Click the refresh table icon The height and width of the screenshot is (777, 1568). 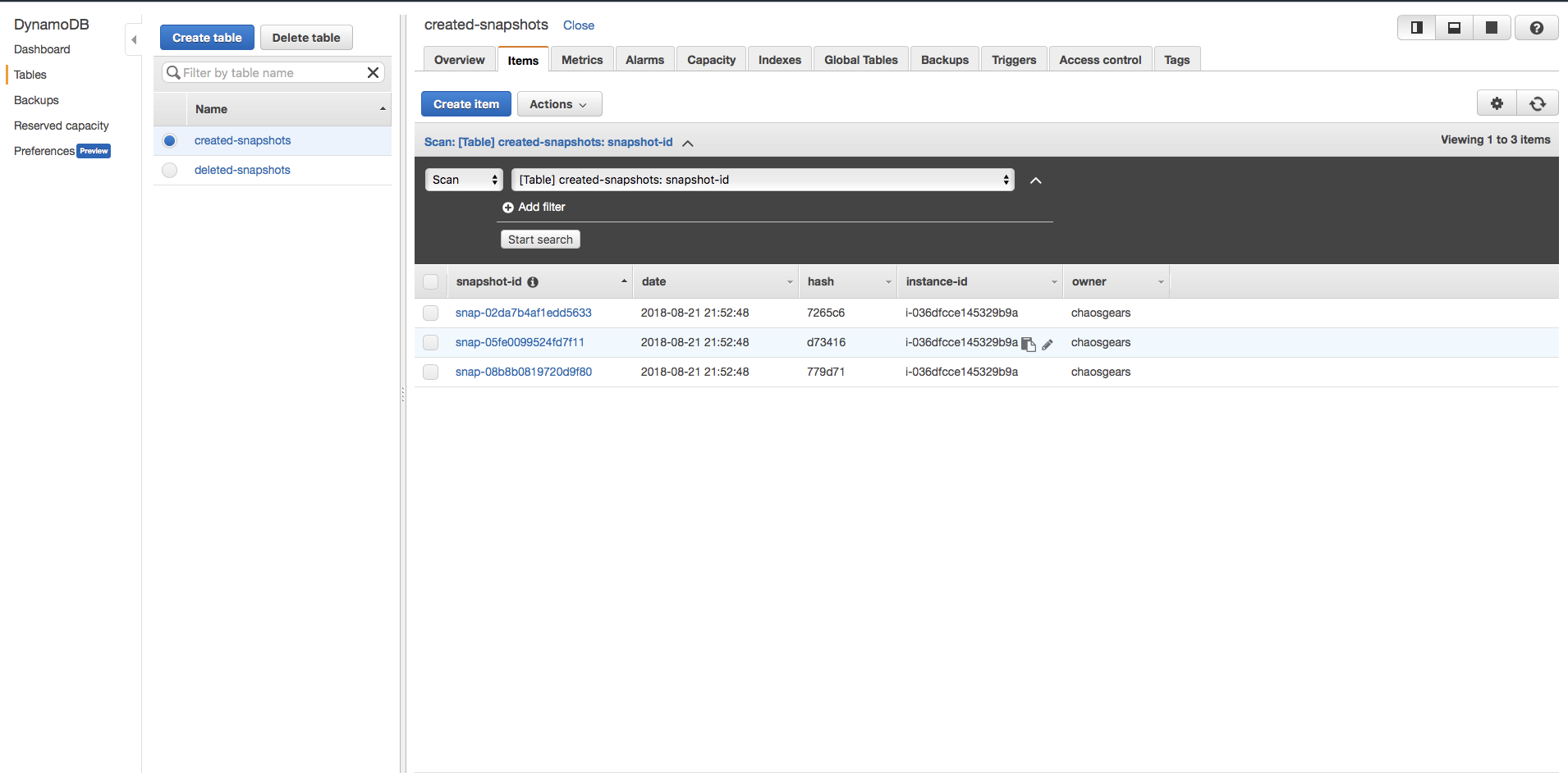(1538, 103)
